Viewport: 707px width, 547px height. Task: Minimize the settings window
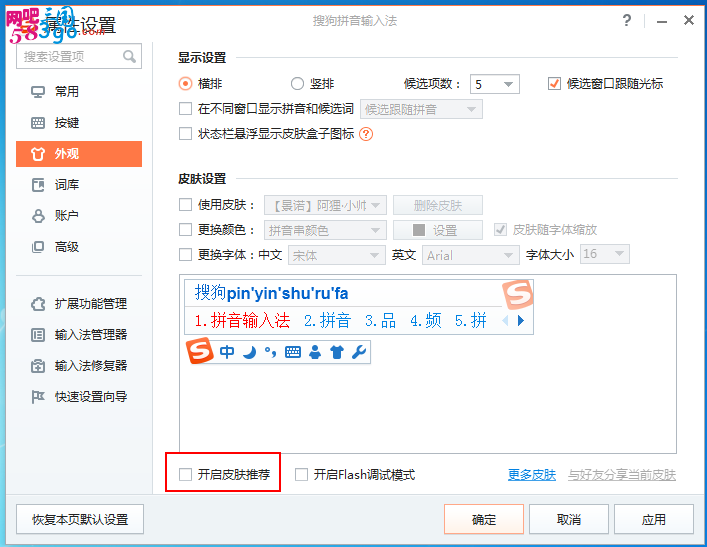pos(661,21)
